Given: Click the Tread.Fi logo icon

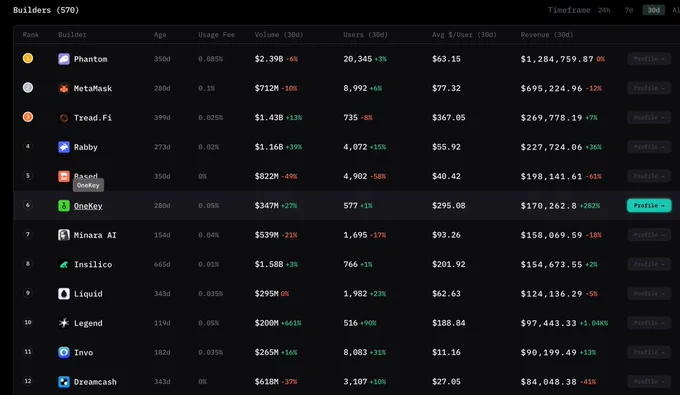Looking at the screenshot, I should (64, 118).
